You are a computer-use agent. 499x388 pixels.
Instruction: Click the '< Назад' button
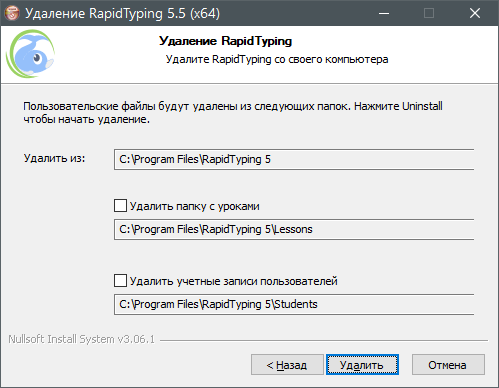coord(287,365)
